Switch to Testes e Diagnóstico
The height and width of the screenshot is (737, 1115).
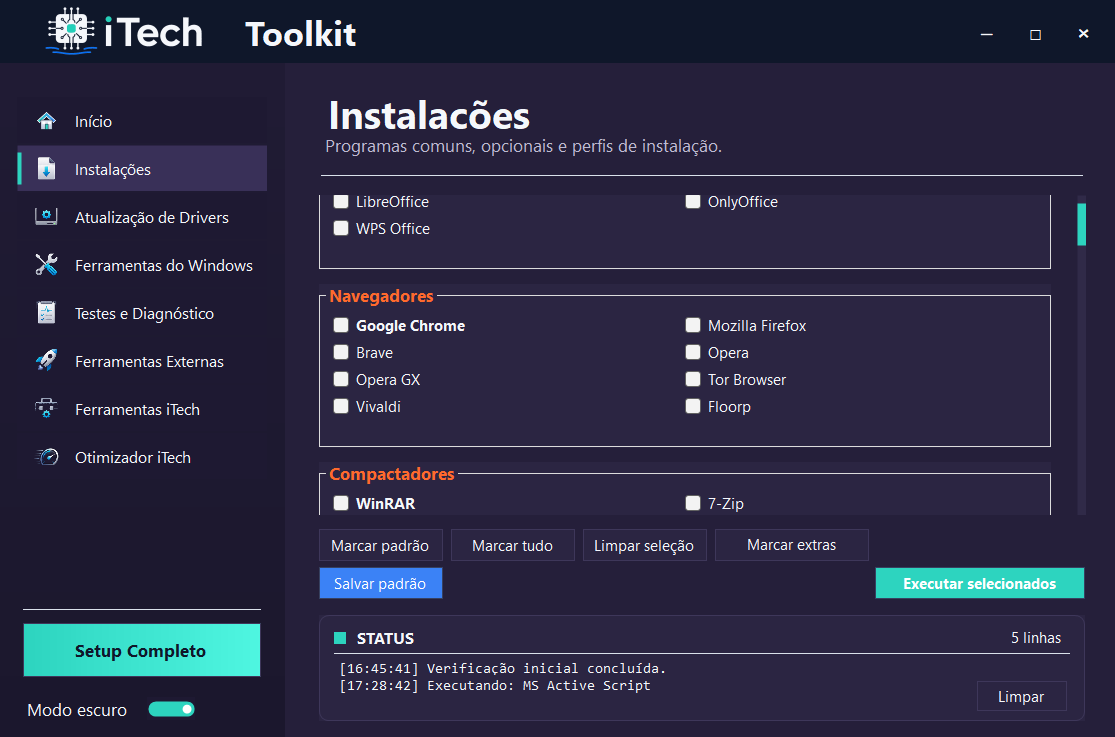(142, 313)
